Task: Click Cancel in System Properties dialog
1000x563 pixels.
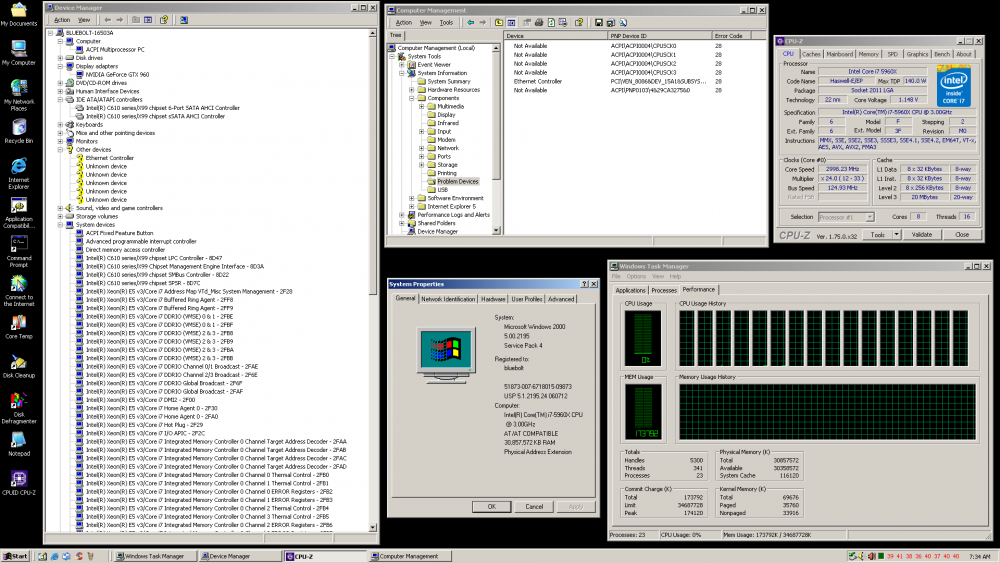Action: 534,507
